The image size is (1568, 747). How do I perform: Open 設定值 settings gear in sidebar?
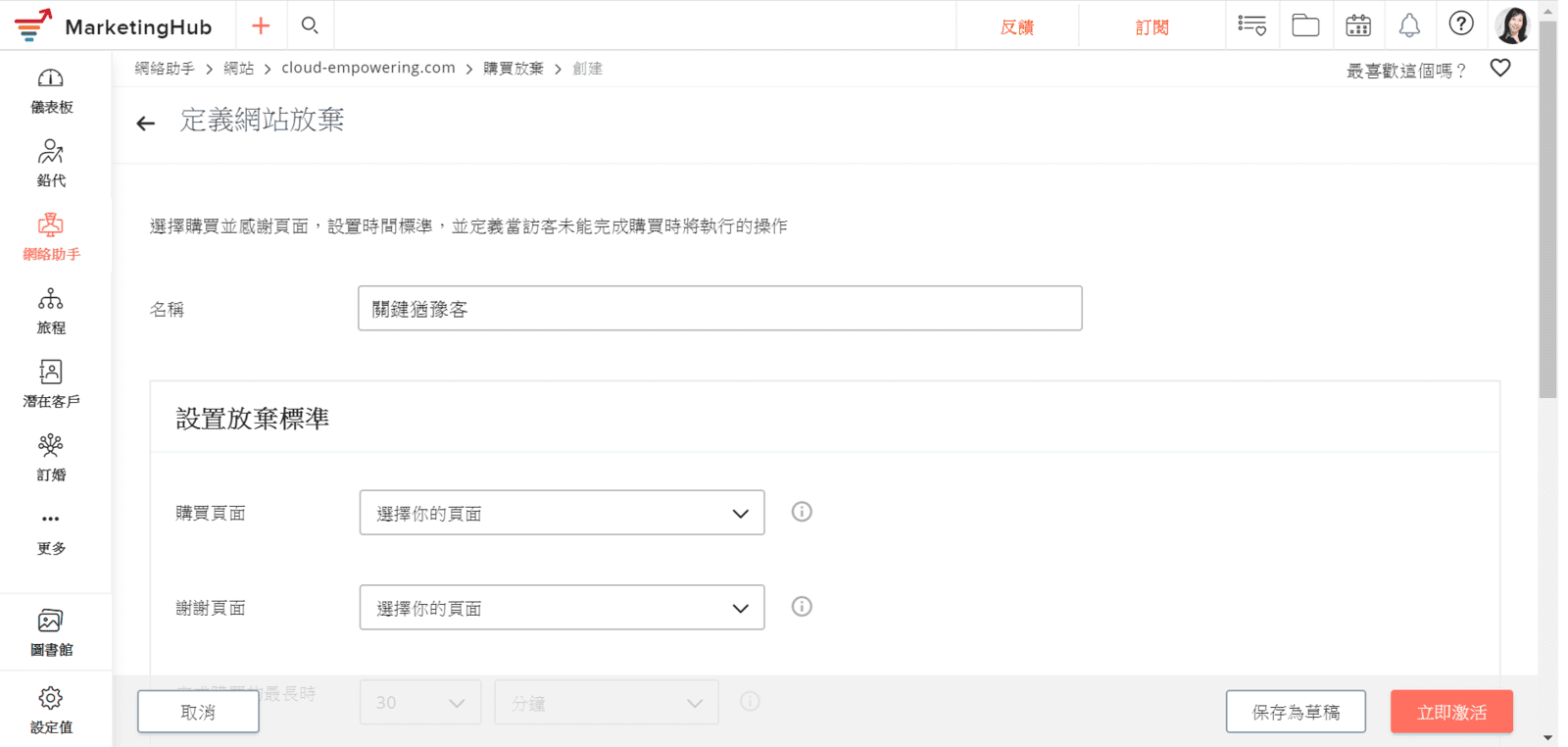(51, 710)
